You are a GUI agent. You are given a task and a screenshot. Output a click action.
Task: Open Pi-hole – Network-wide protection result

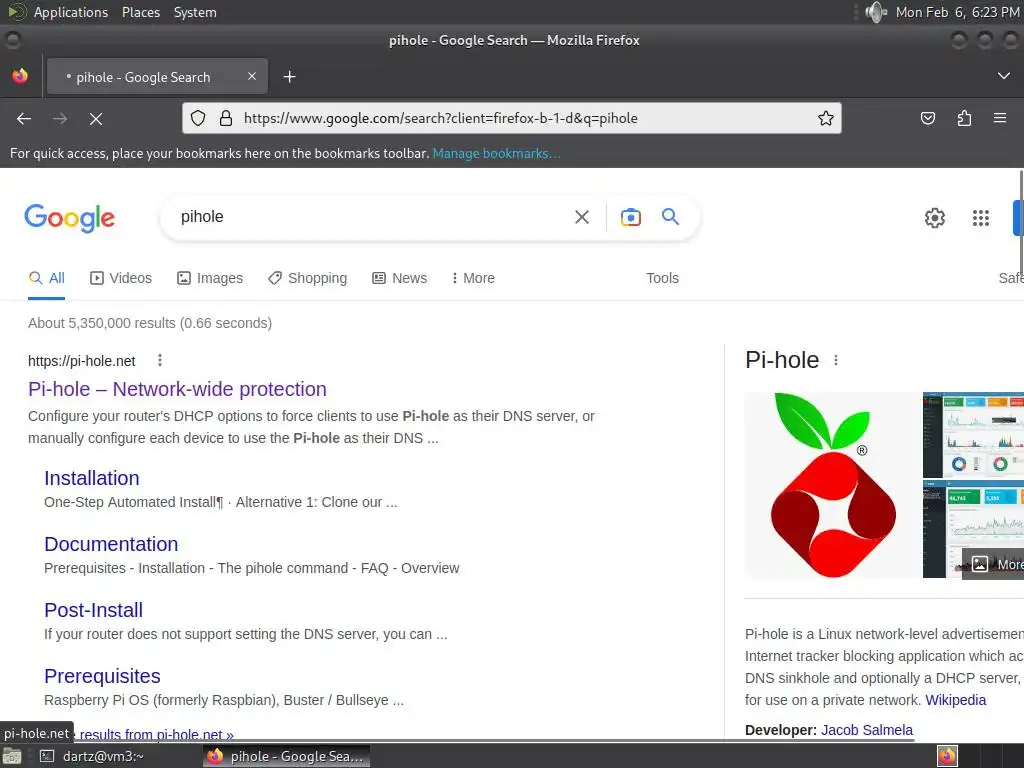(x=177, y=389)
